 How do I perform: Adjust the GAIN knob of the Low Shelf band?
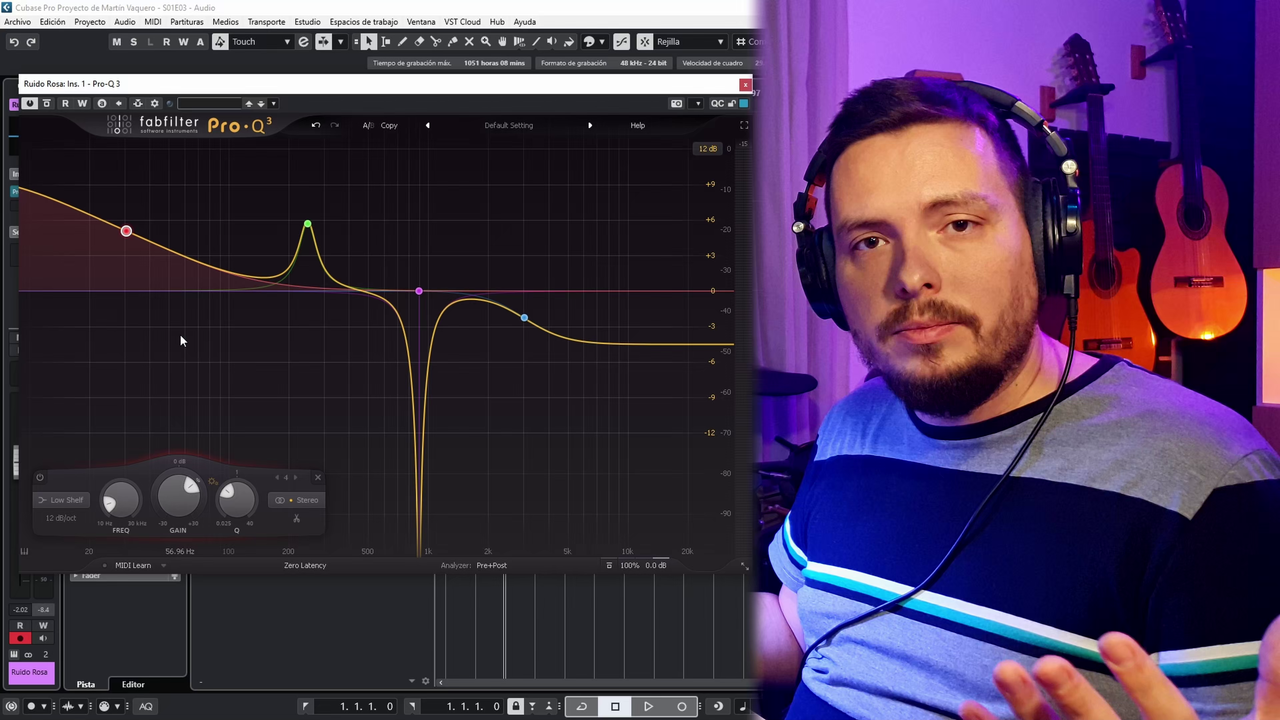click(x=177, y=495)
